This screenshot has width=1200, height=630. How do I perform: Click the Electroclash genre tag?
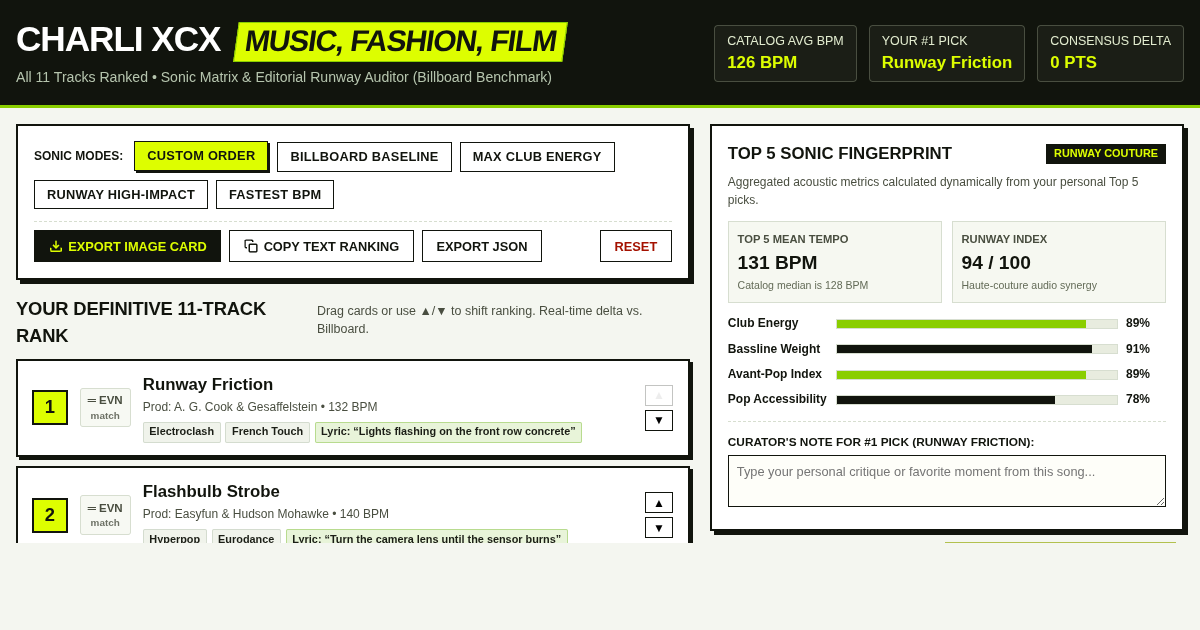(x=182, y=432)
